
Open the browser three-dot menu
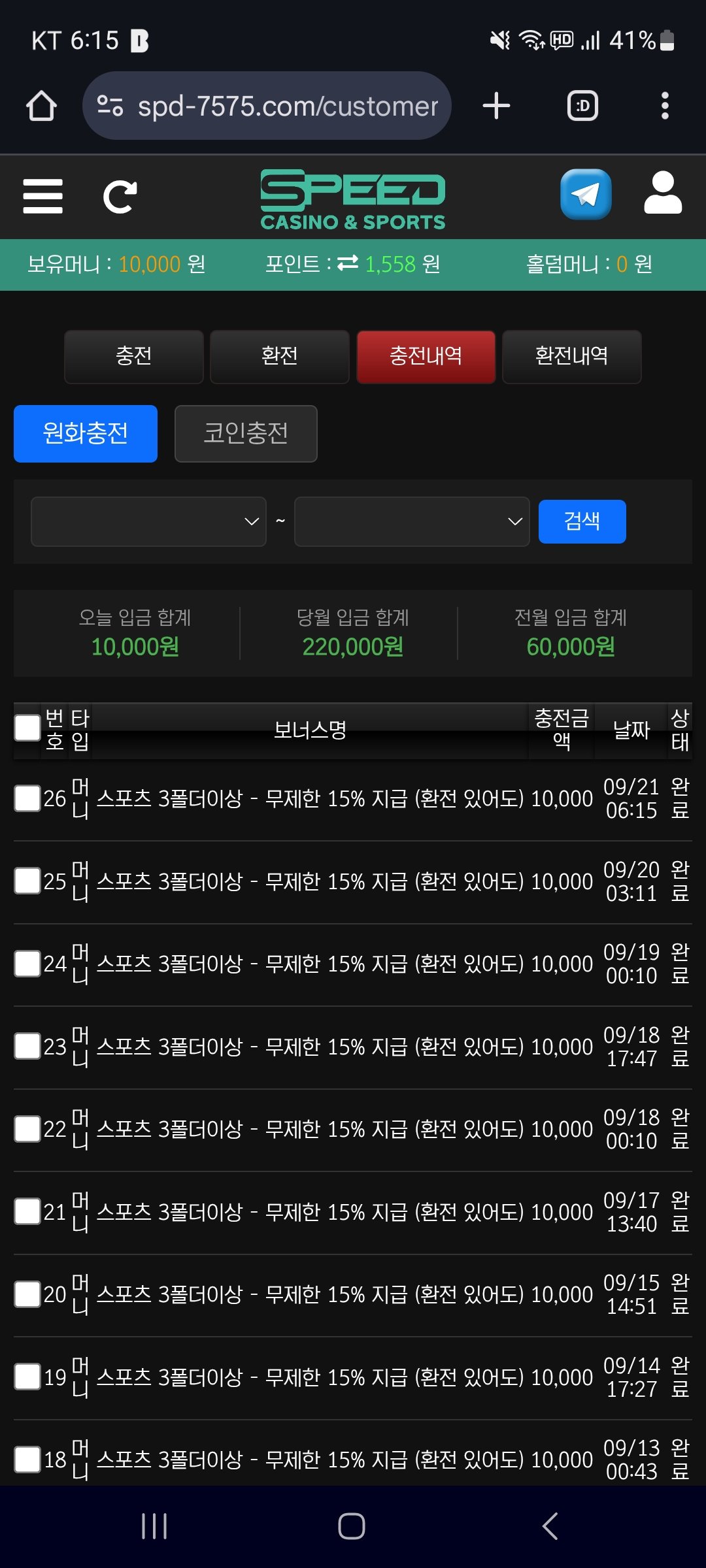665,106
